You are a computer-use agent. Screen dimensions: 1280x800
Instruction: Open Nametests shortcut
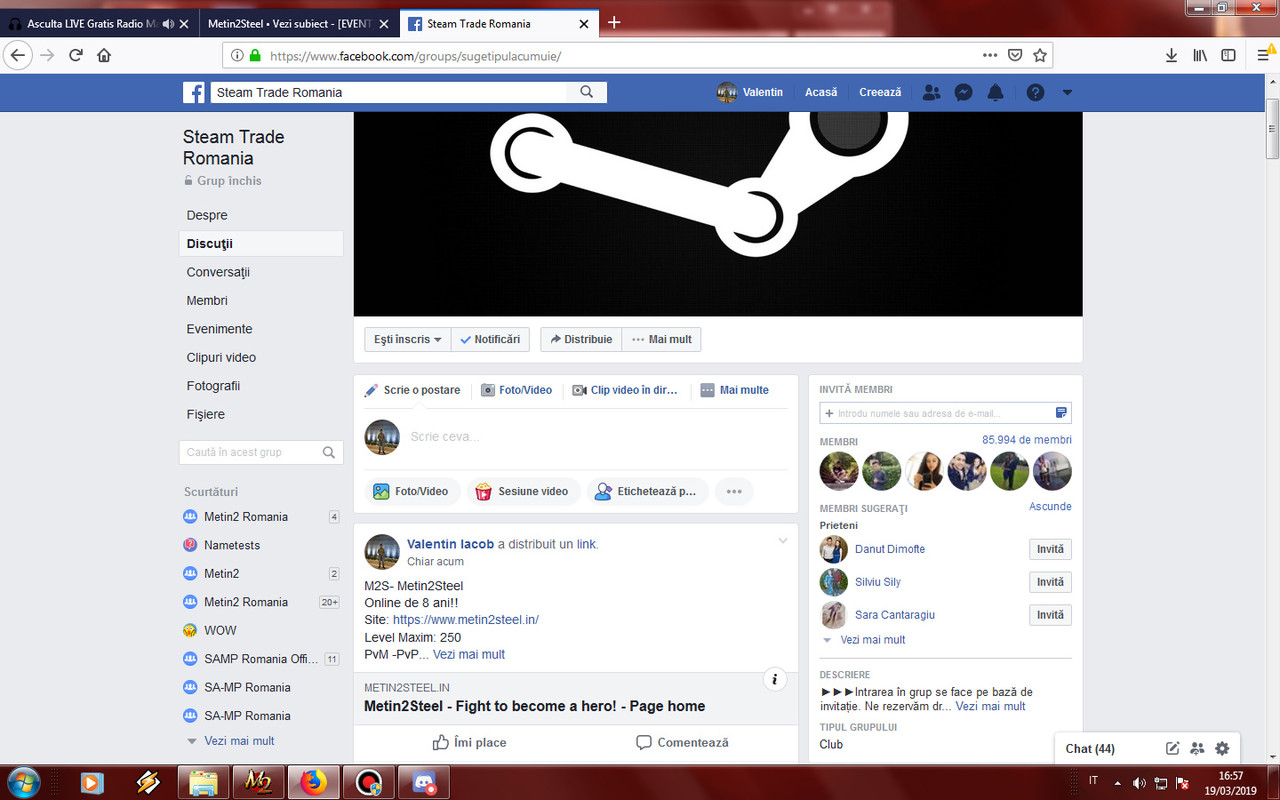(232, 545)
